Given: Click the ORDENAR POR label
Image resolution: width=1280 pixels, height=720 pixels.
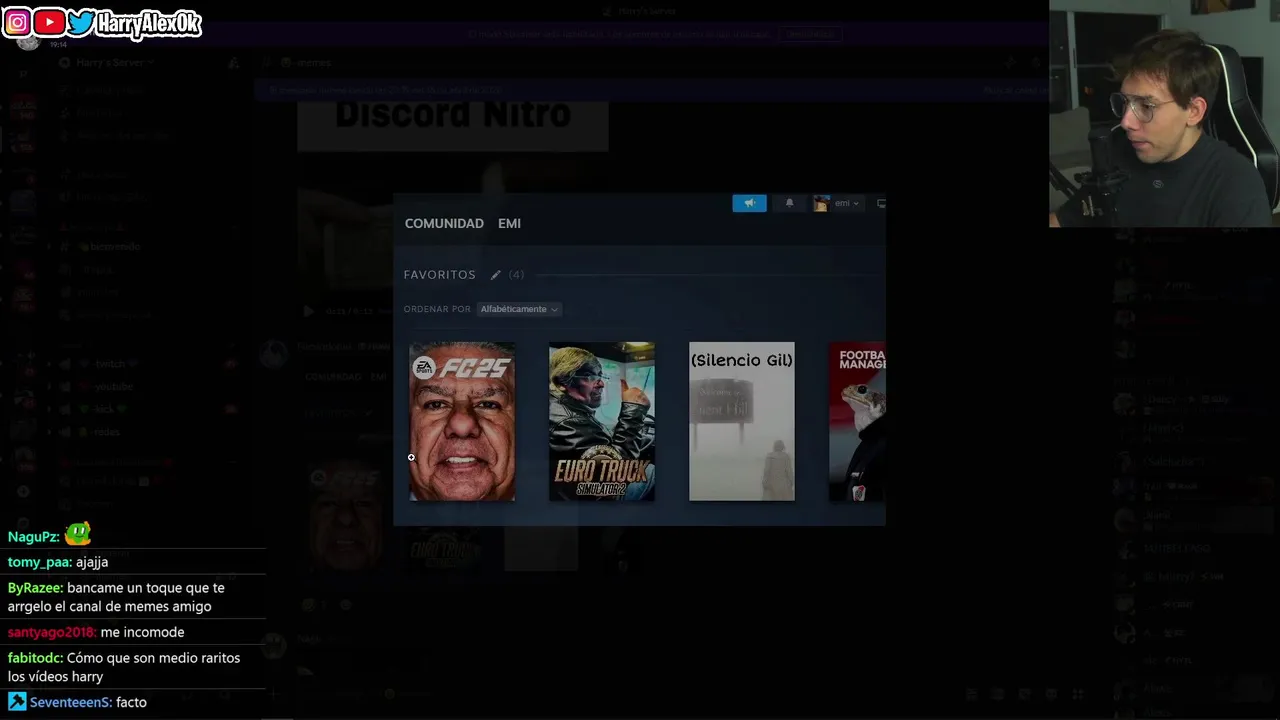Looking at the screenshot, I should [437, 309].
